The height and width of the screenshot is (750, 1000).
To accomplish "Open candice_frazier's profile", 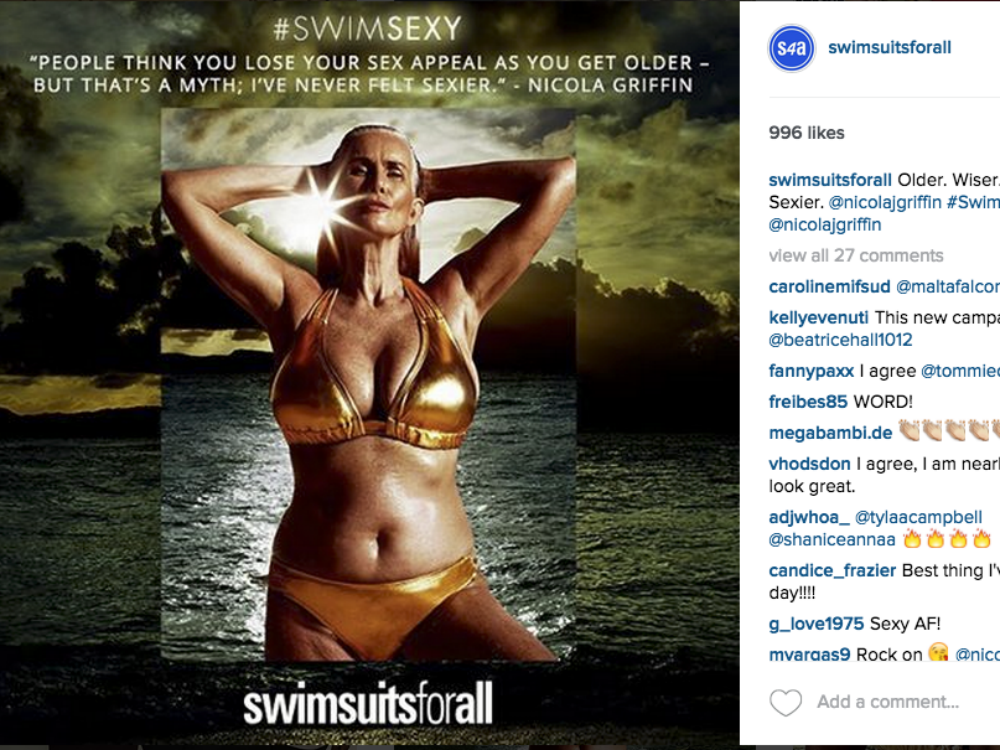I will 832,570.
